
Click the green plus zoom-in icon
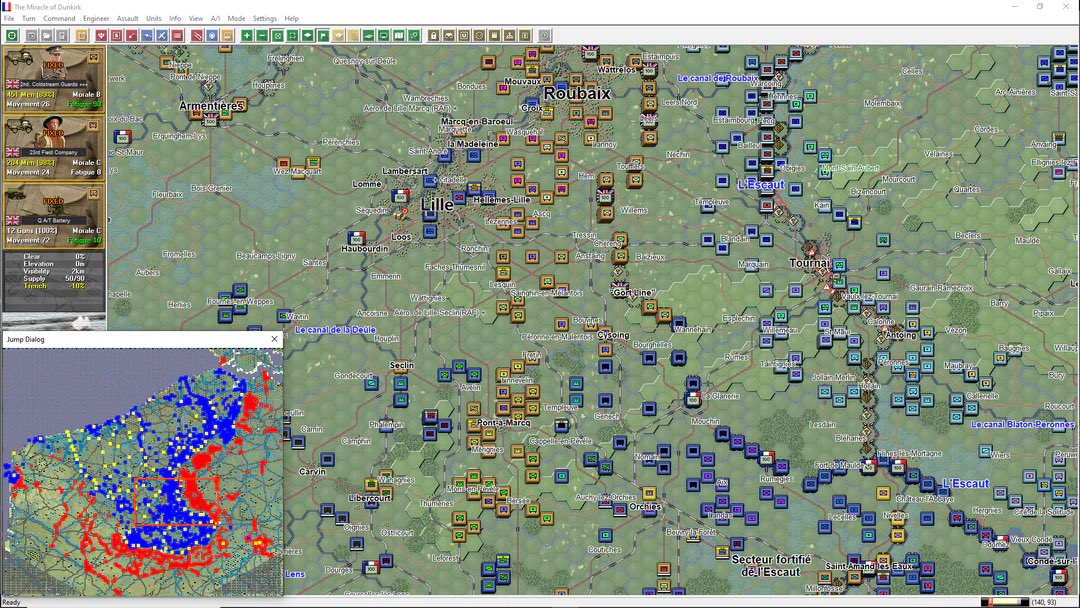click(x=247, y=35)
